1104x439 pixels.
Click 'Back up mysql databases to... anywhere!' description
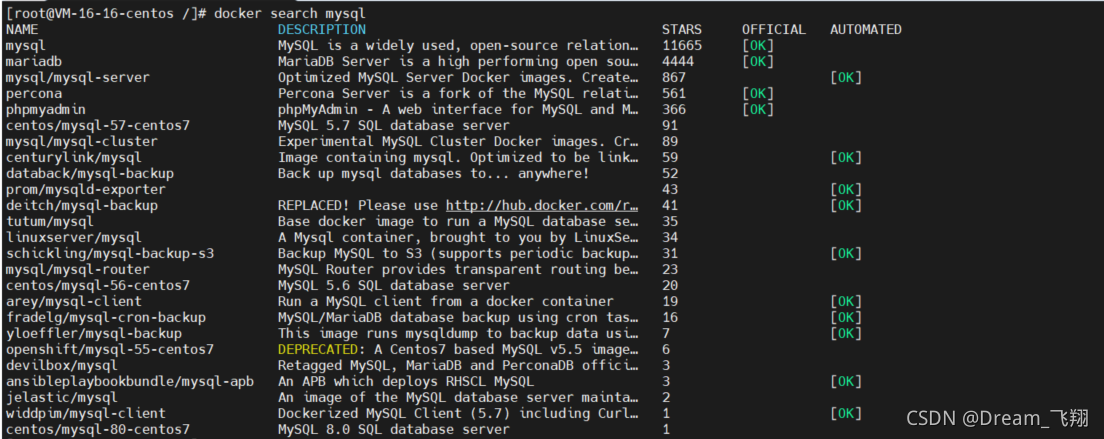pos(434,174)
